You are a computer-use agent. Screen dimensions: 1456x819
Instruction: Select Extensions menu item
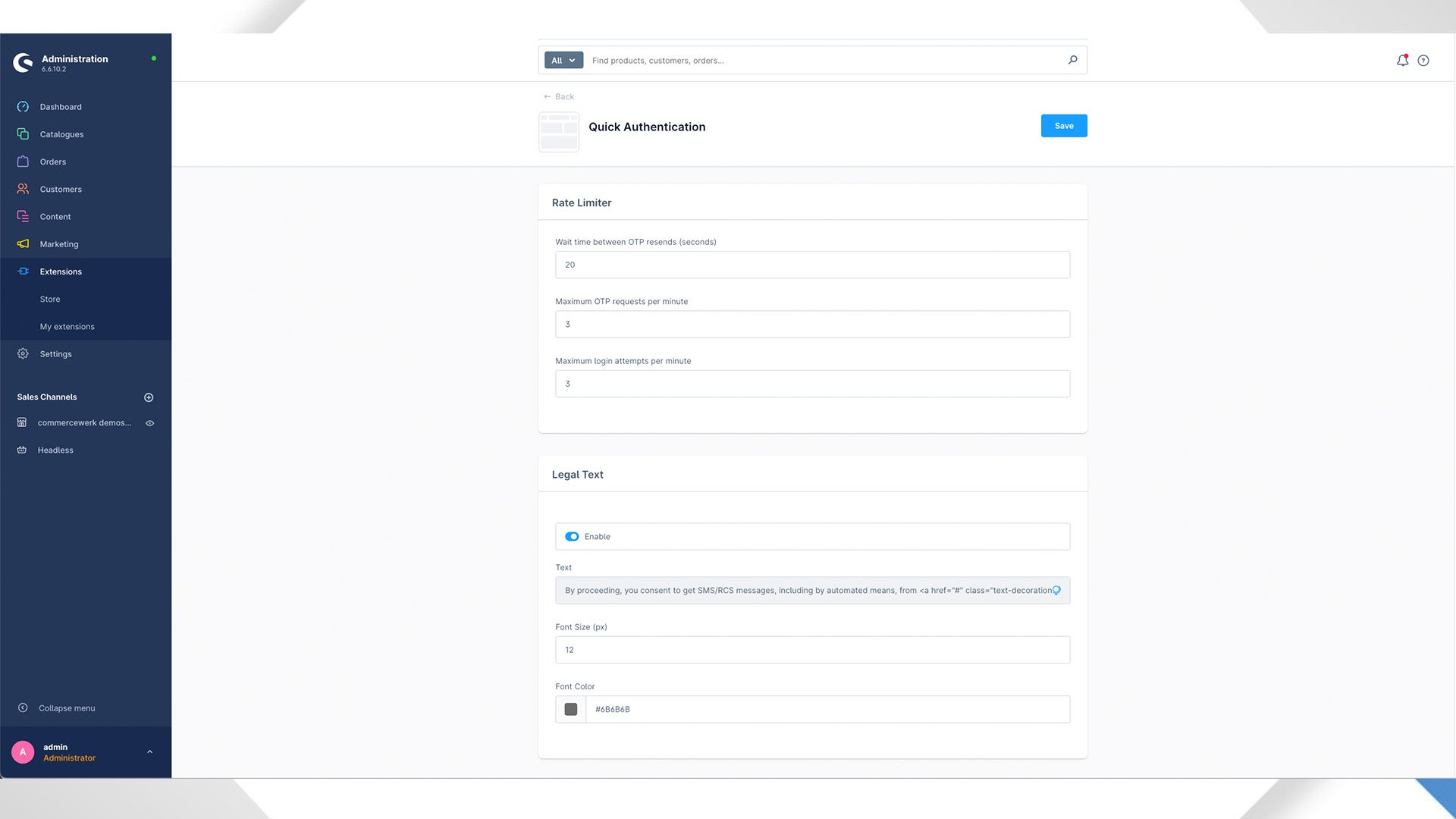coord(61,271)
